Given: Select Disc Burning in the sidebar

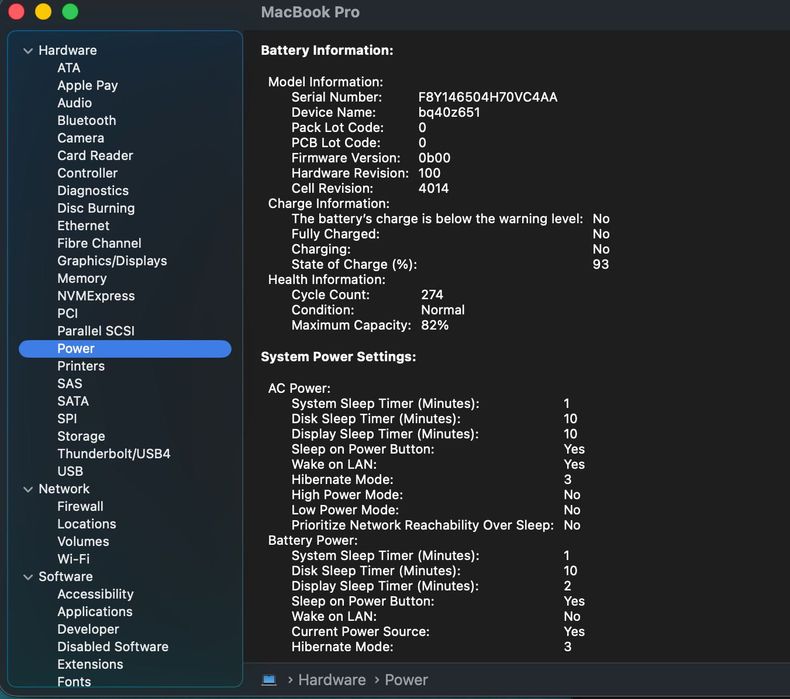Looking at the screenshot, I should pos(96,209).
